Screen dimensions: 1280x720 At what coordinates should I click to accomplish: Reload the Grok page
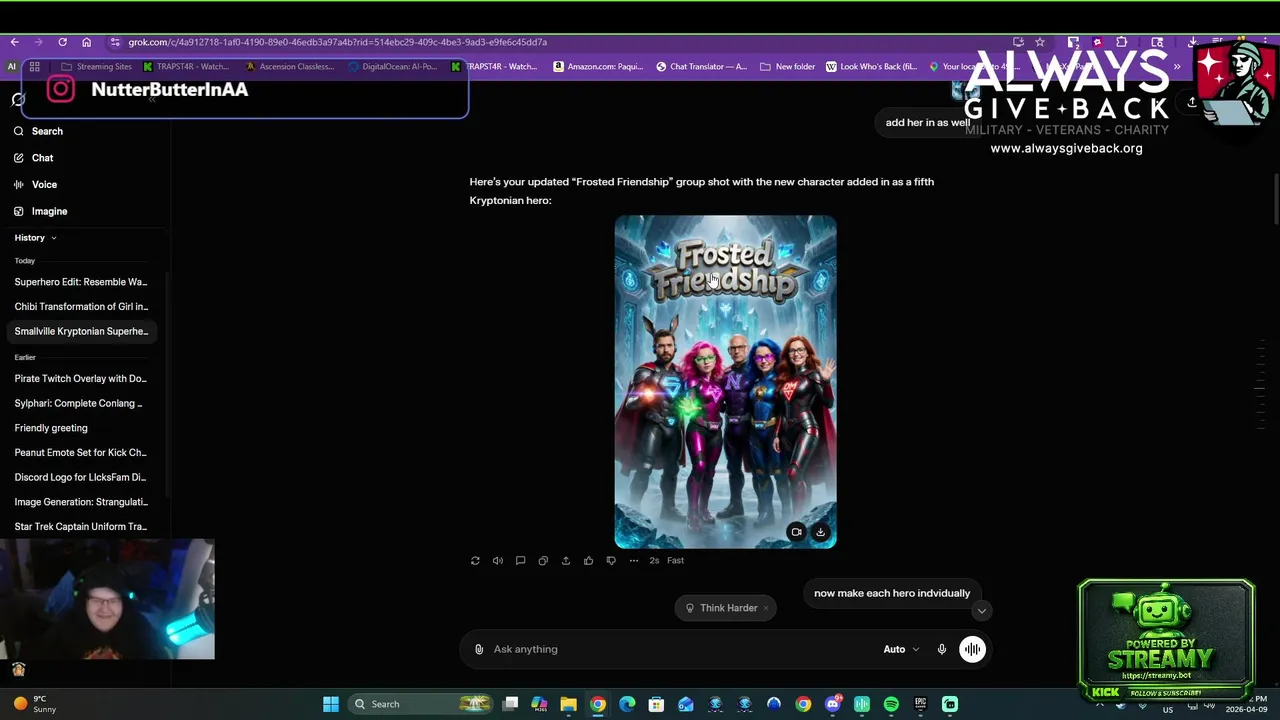tap(62, 42)
